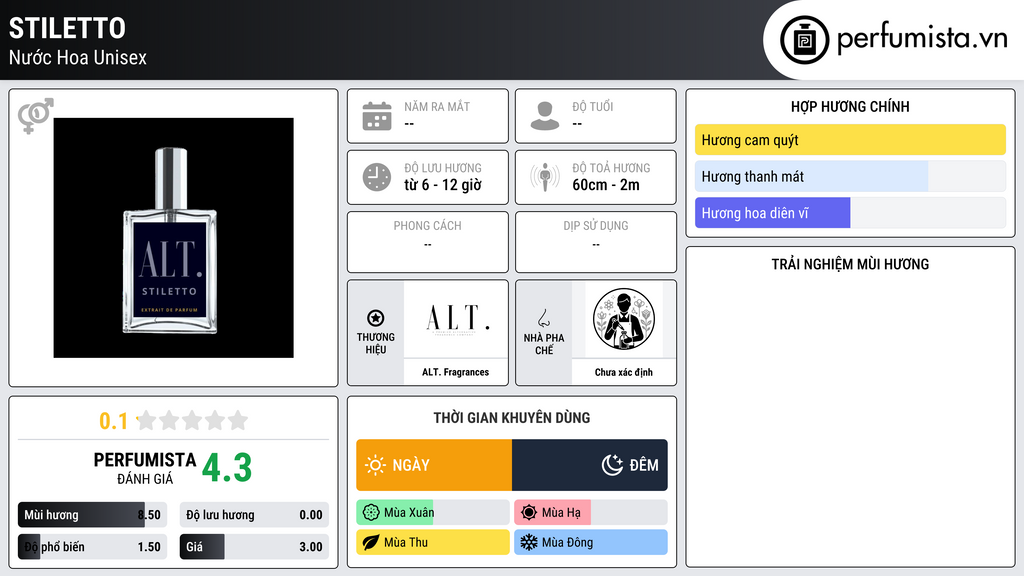Image resolution: width=1024 pixels, height=576 pixels.
Task: Click the Chưa xác định perfumer label
Action: [x=624, y=372]
